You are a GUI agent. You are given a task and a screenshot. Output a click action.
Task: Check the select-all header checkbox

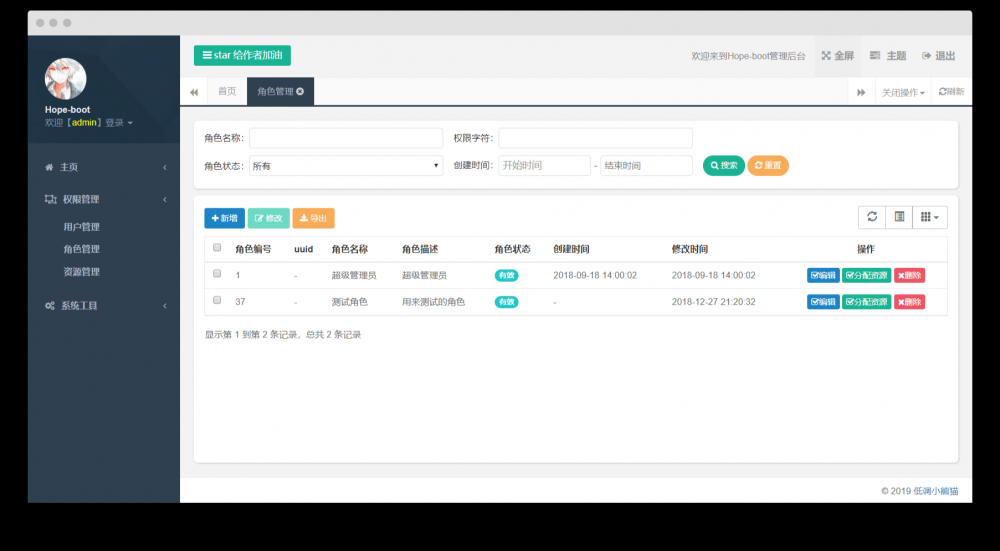(217, 247)
